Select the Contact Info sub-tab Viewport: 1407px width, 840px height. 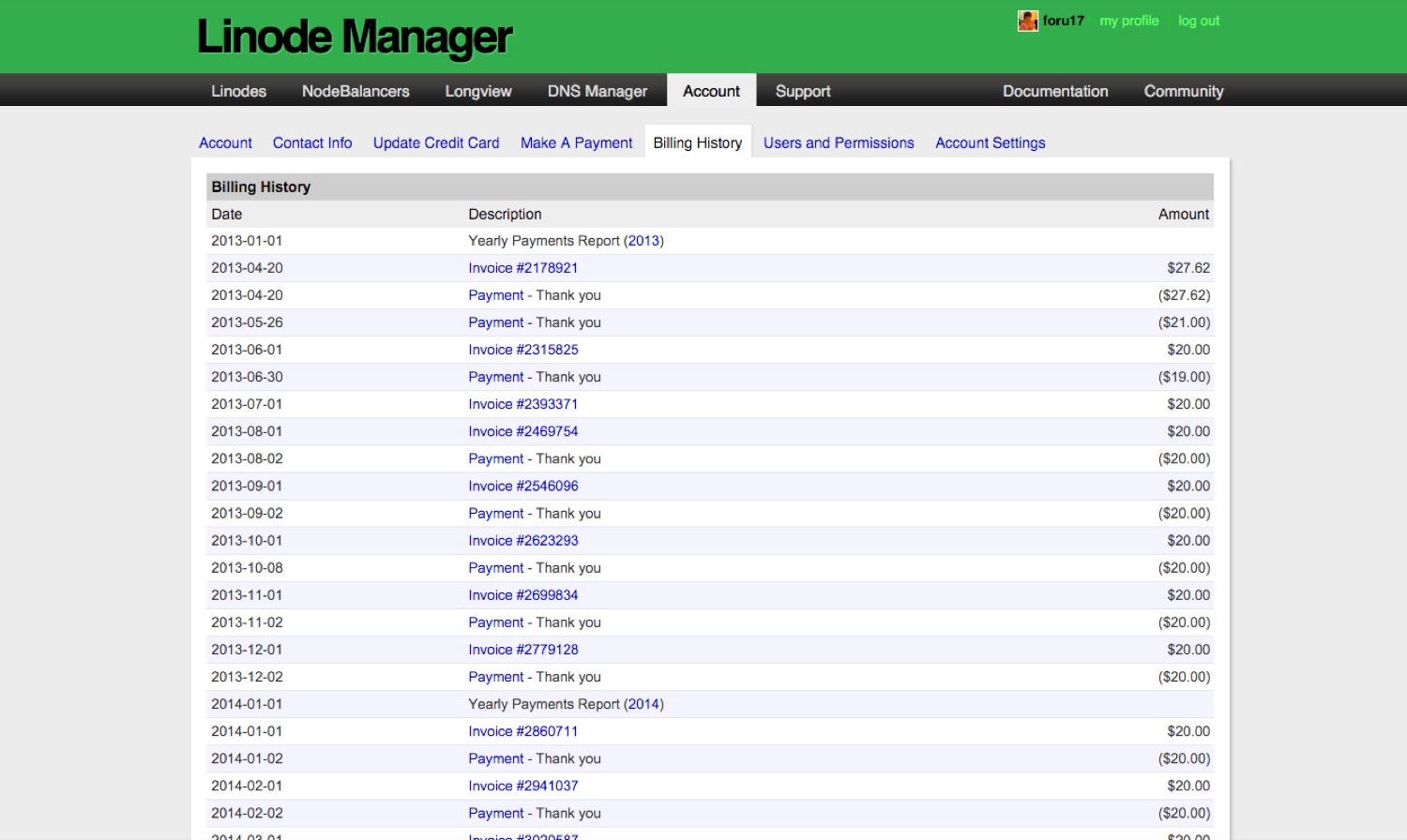pyautogui.click(x=312, y=142)
